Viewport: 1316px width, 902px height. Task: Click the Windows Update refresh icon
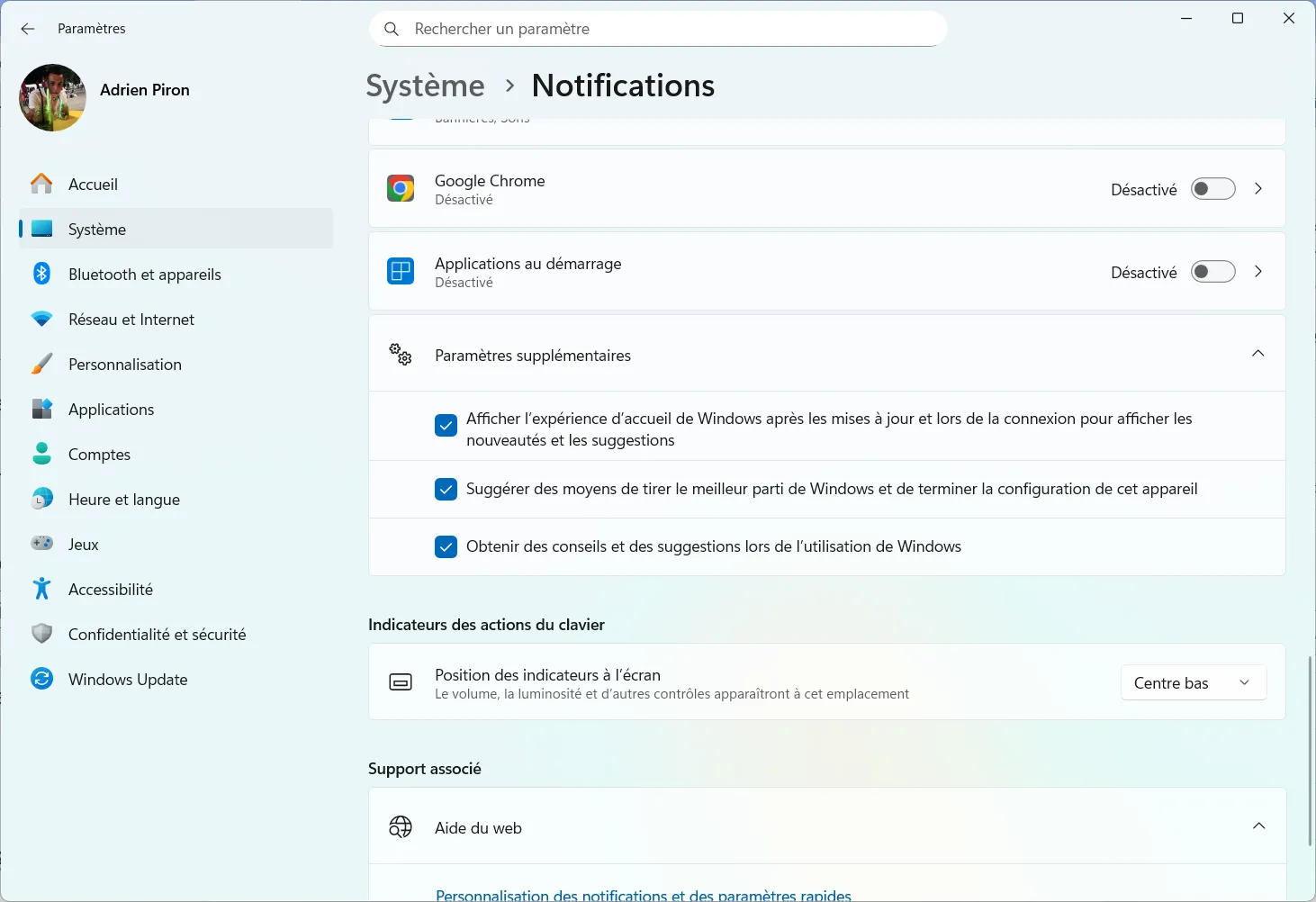41,679
